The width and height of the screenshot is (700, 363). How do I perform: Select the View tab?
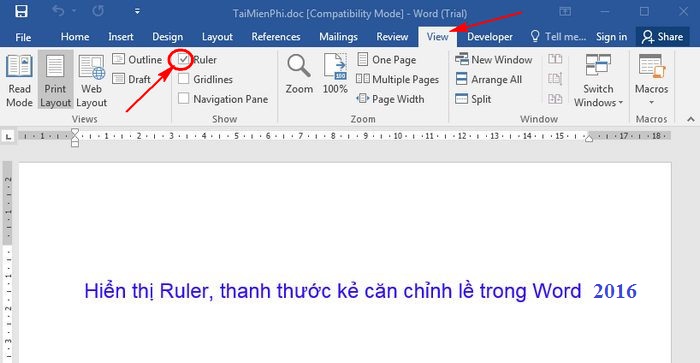tap(437, 37)
